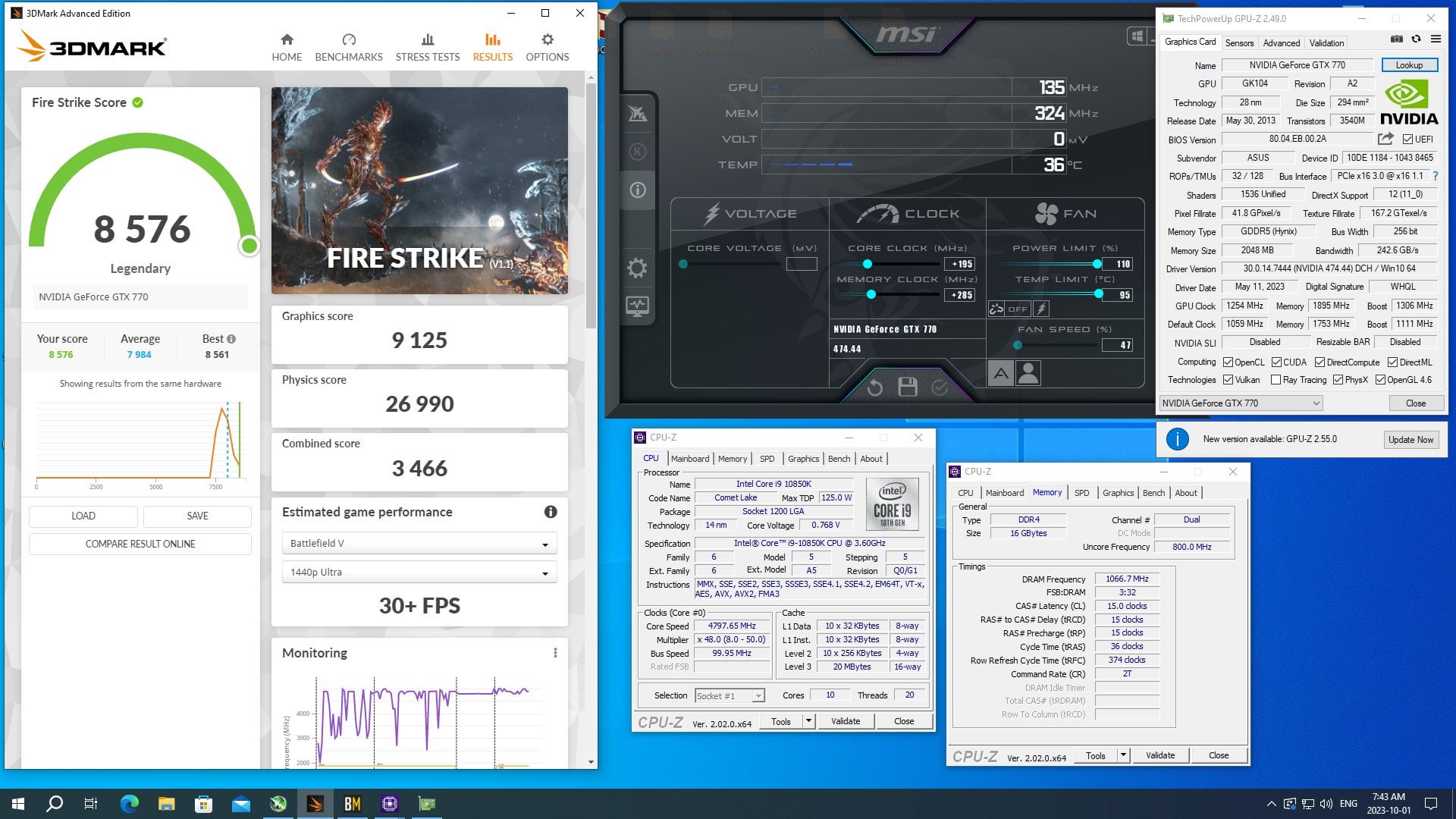Click the Windows startup icon in Afterburner
The height and width of the screenshot is (819, 1456).
pyautogui.click(x=1137, y=36)
